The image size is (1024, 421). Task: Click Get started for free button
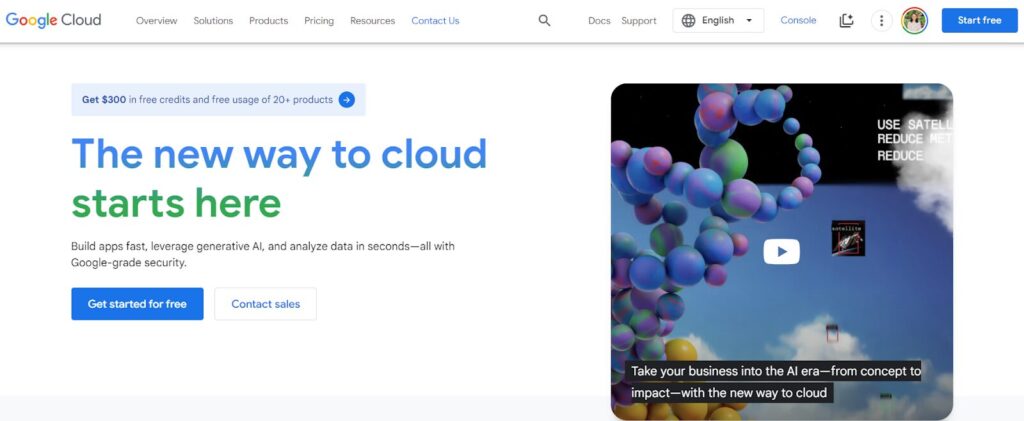[137, 304]
